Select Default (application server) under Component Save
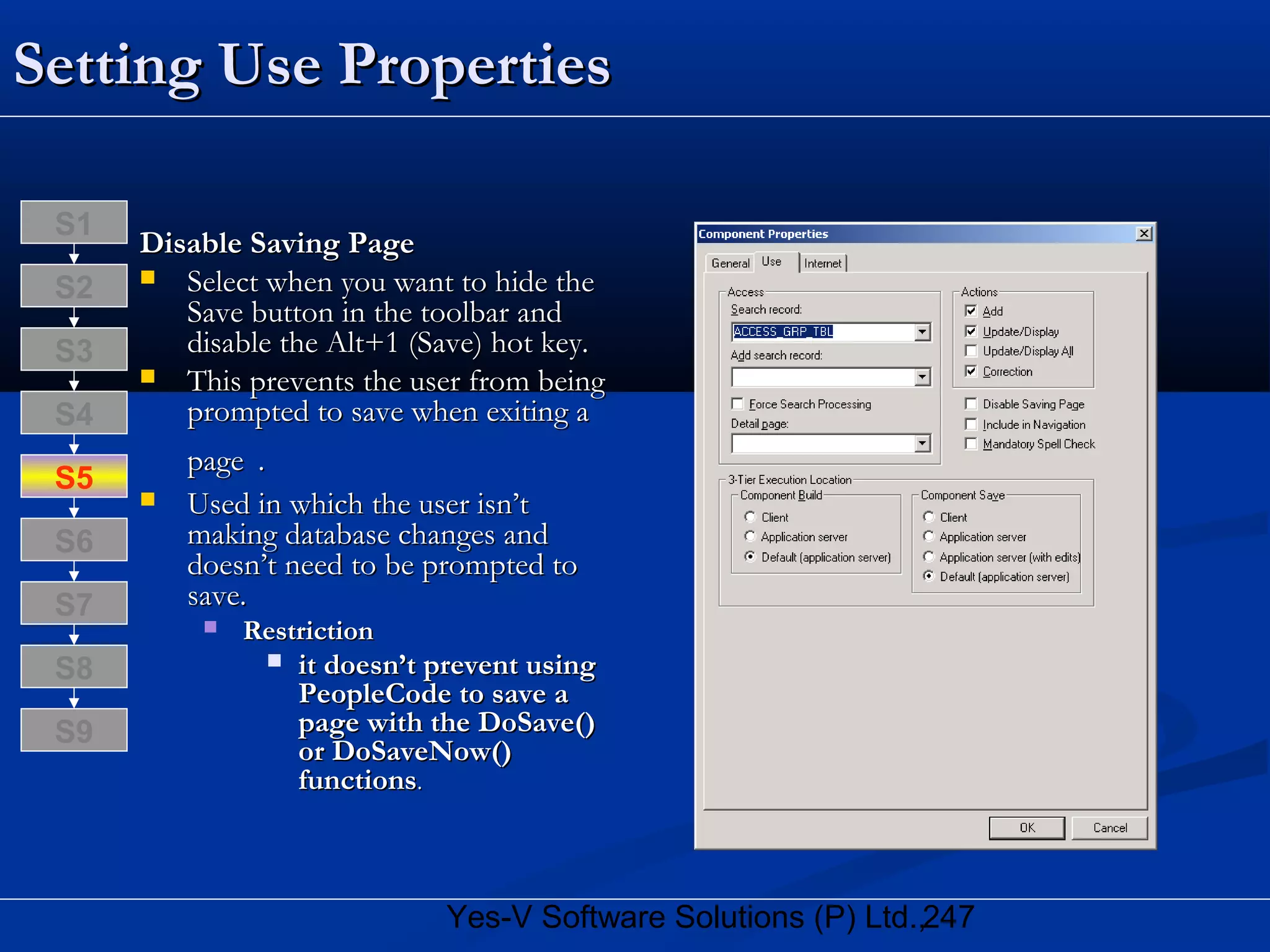Image resolution: width=1270 pixels, height=952 pixels. (929, 576)
